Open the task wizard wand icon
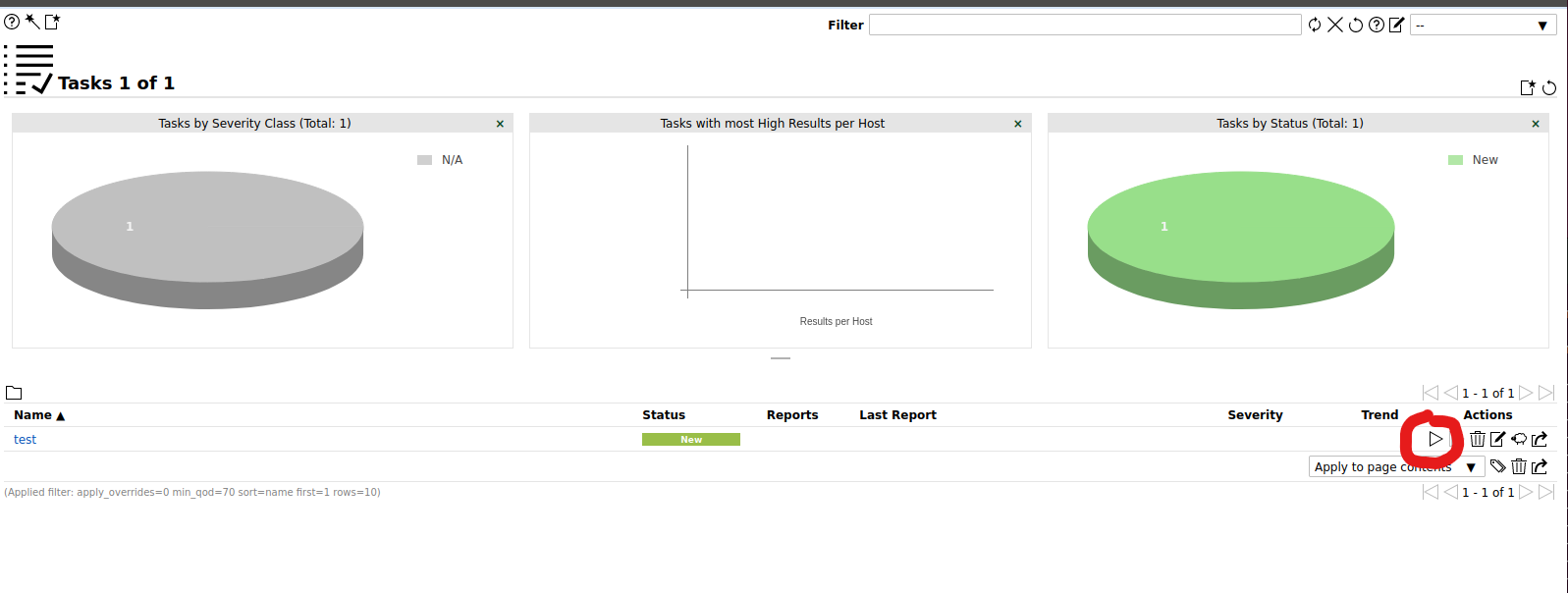 (x=32, y=22)
